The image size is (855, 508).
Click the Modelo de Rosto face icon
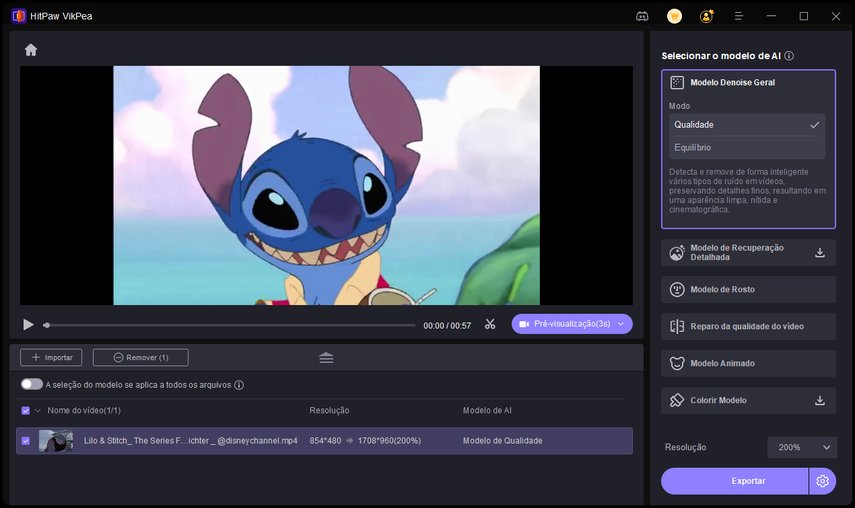677,289
